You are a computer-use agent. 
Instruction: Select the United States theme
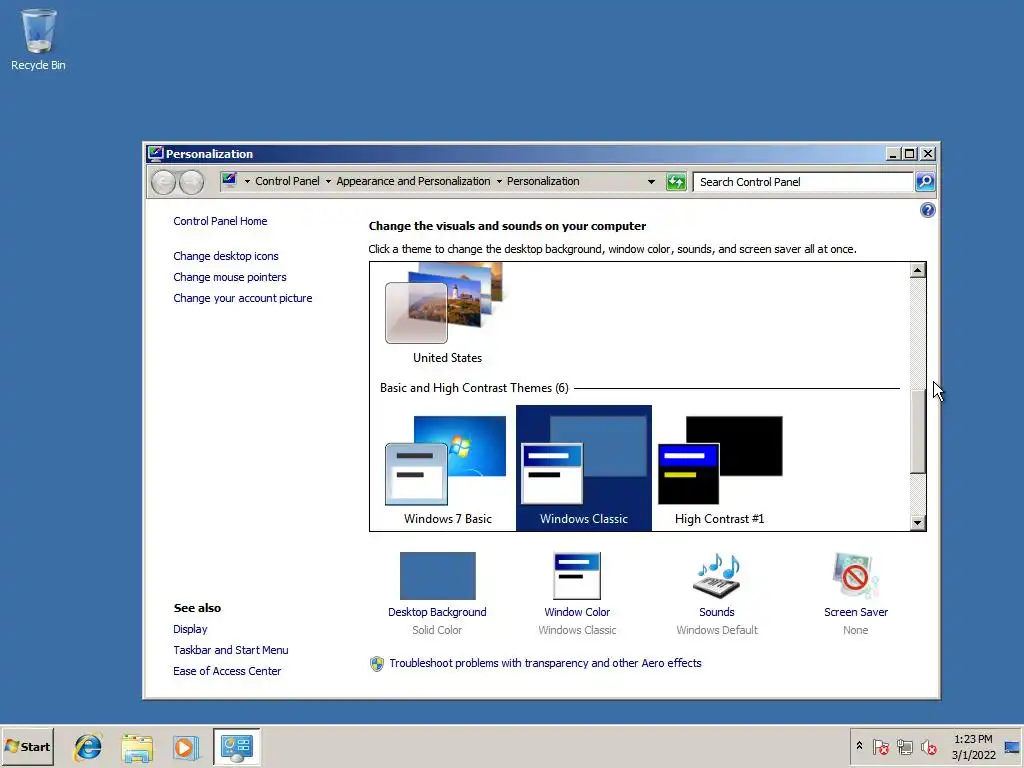[447, 315]
